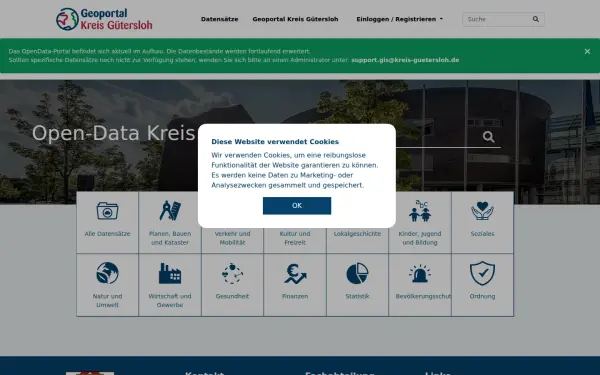Open the Statistik pie chart icon
Image resolution: width=600 pixels, height=375 pixels.
coord(357,273)
